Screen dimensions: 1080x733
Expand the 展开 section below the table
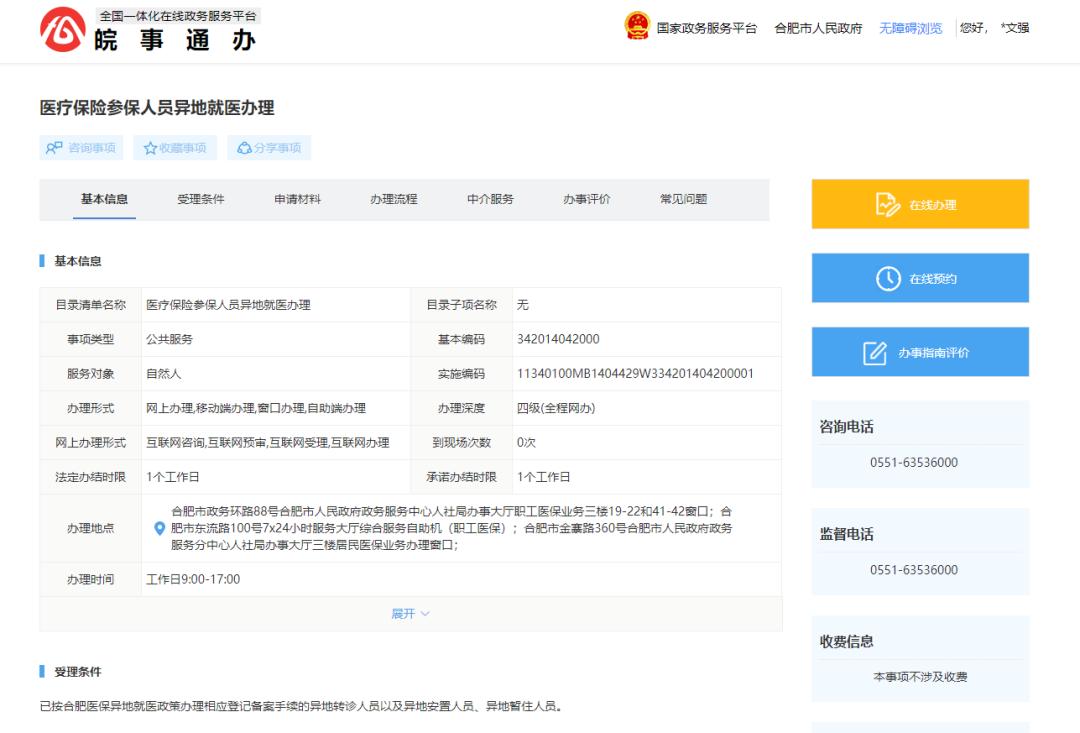409,613
